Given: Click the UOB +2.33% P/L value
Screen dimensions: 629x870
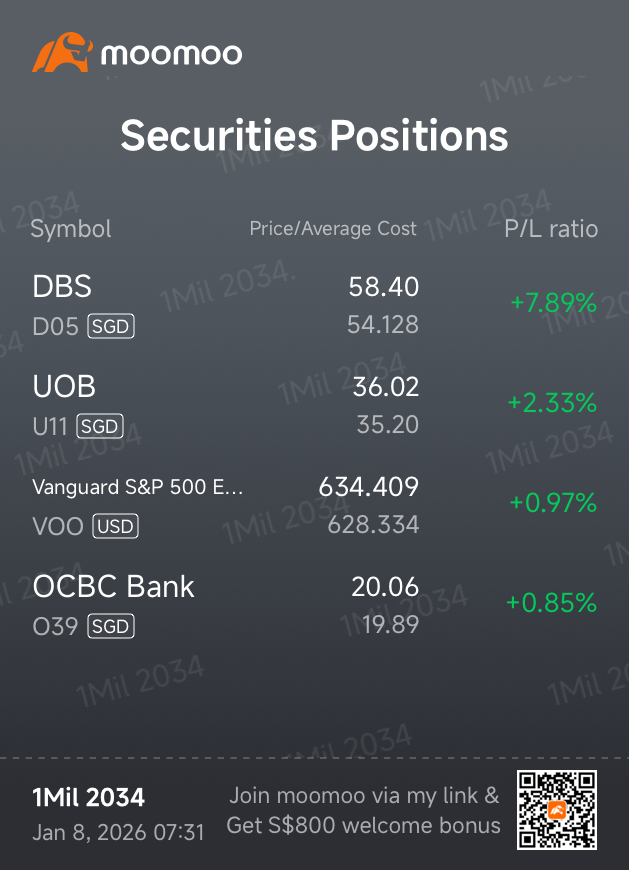Looking at the screenshot, I should [552, 403].
